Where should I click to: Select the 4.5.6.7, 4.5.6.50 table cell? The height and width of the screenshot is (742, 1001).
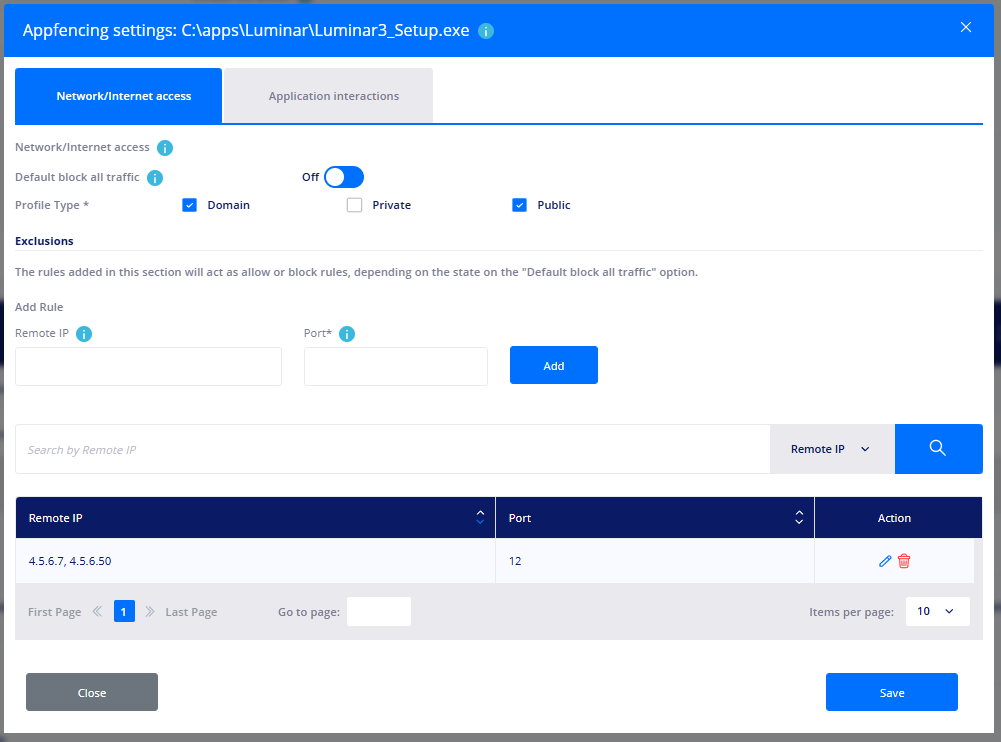tap(255, 561)
